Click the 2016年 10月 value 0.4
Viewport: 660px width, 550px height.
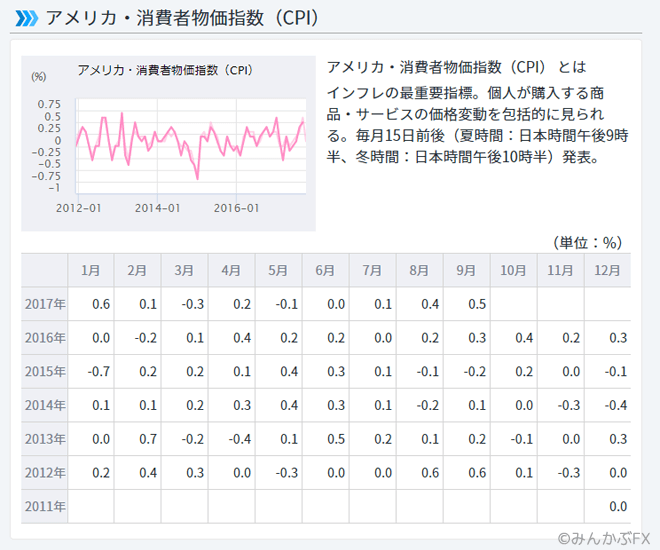(524, 337)
